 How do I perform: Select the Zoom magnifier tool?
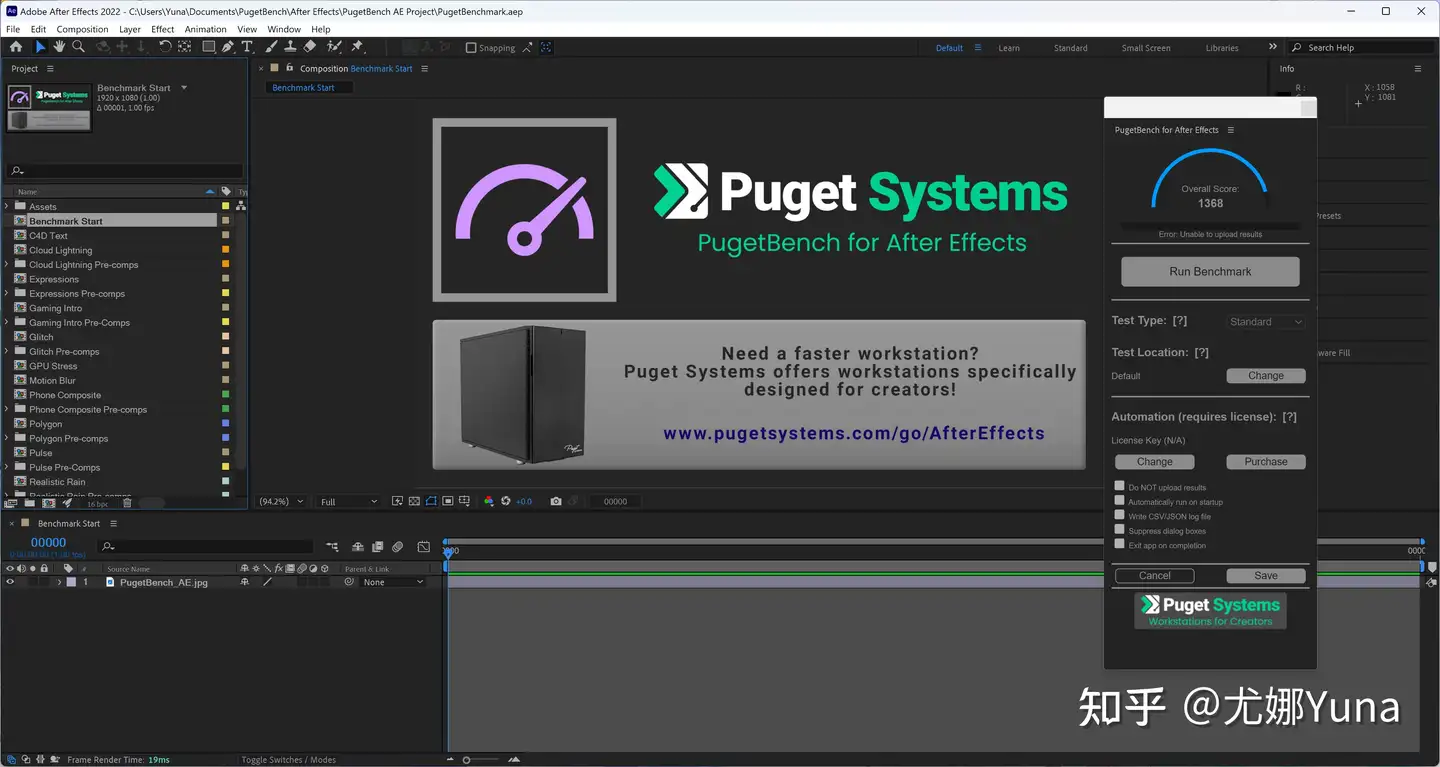(78, 47)
